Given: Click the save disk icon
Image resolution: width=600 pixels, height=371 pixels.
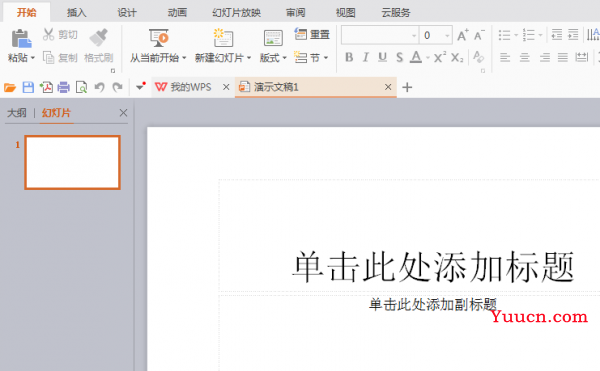Looking at the screenshot, I should (28, 87).
